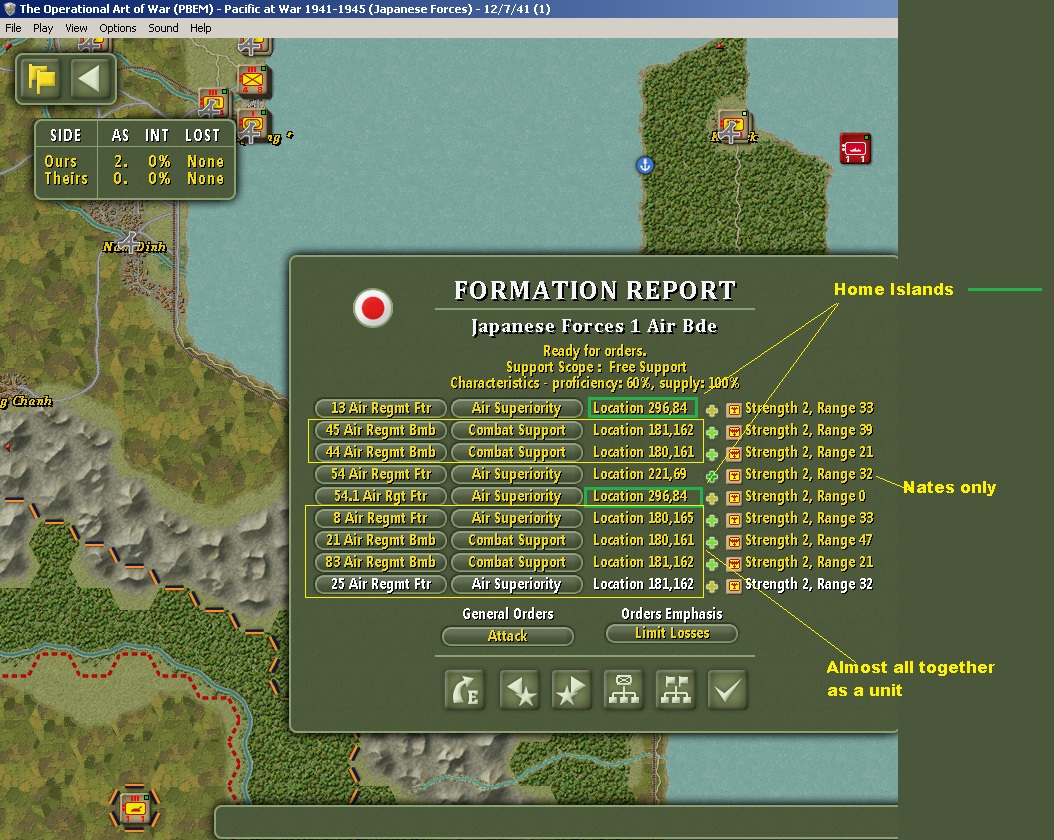
Task: Open the Options menu
Action: (118, 28)
